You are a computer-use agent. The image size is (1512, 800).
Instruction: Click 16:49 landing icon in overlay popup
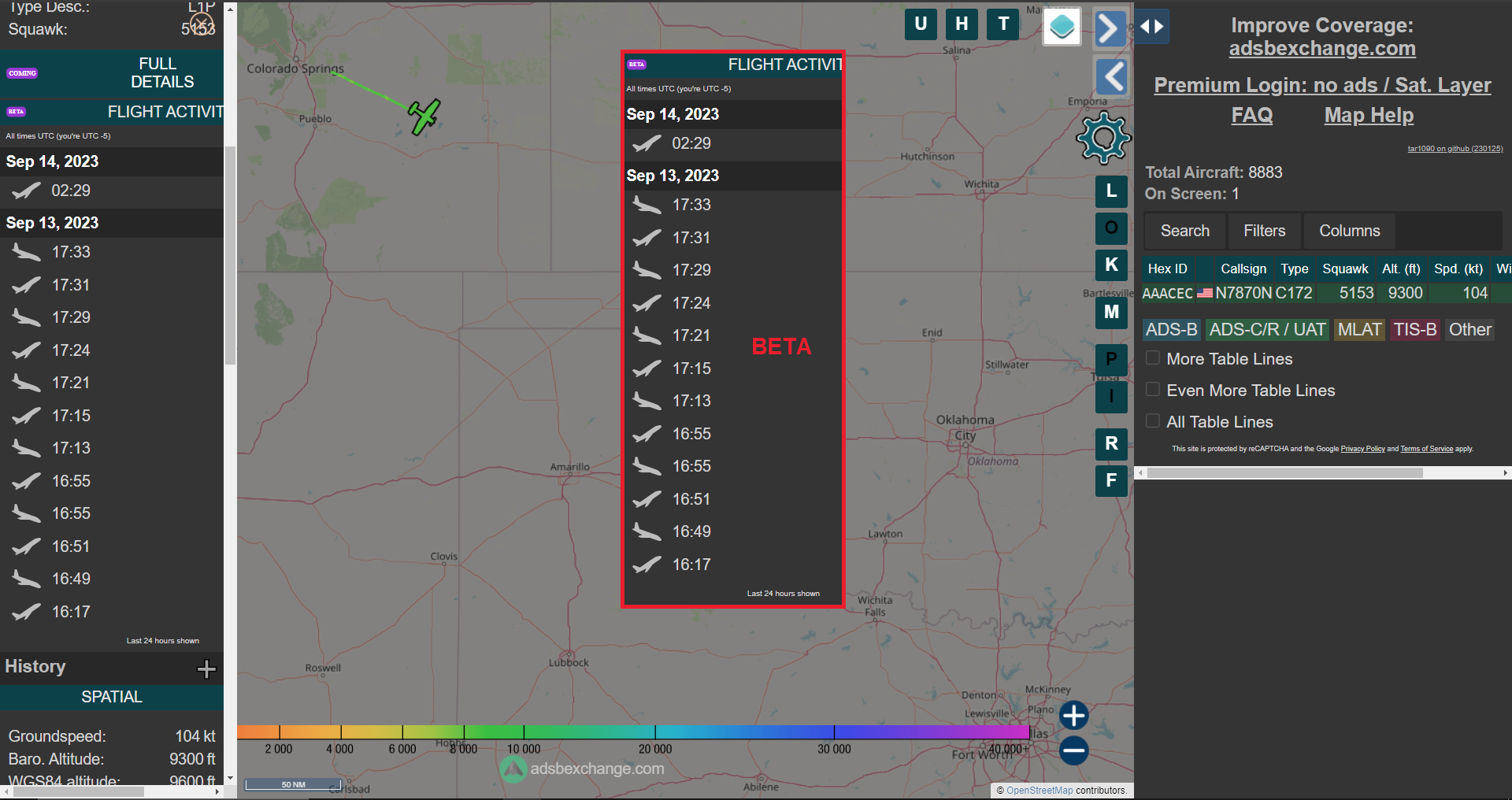[x=647, y=532]
